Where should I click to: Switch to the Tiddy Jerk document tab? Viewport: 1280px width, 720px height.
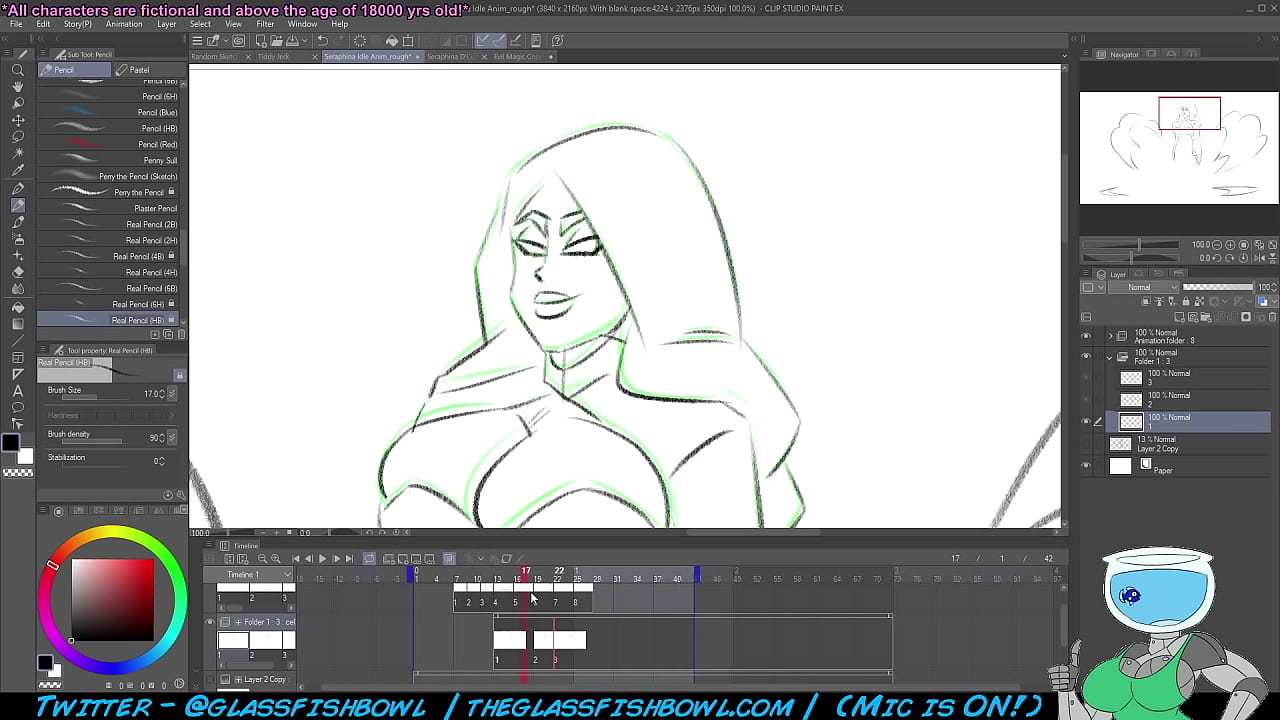[x=273, y=57]
